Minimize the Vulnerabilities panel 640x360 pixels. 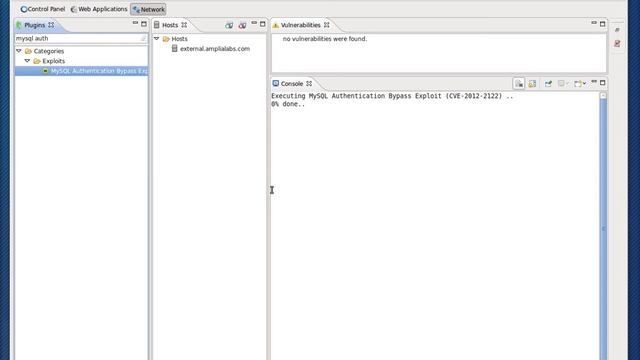[594, 24]
